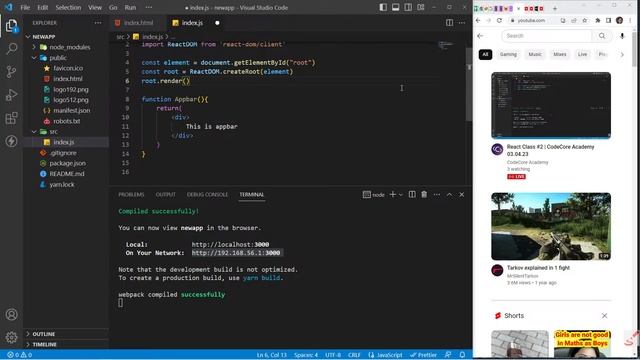The image size is (640, 360).
Task: Maximize the terminal panel size
Action: pyautogui.click(x=449, y=195)
